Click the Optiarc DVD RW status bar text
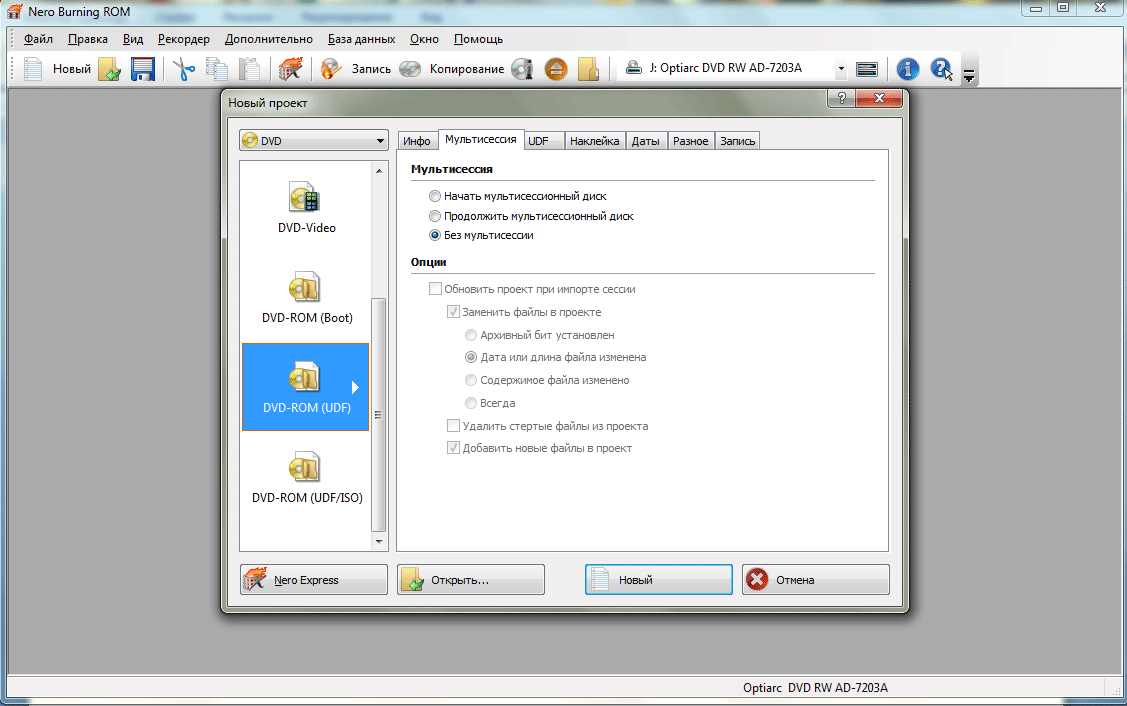 click(x=815, y=688)
